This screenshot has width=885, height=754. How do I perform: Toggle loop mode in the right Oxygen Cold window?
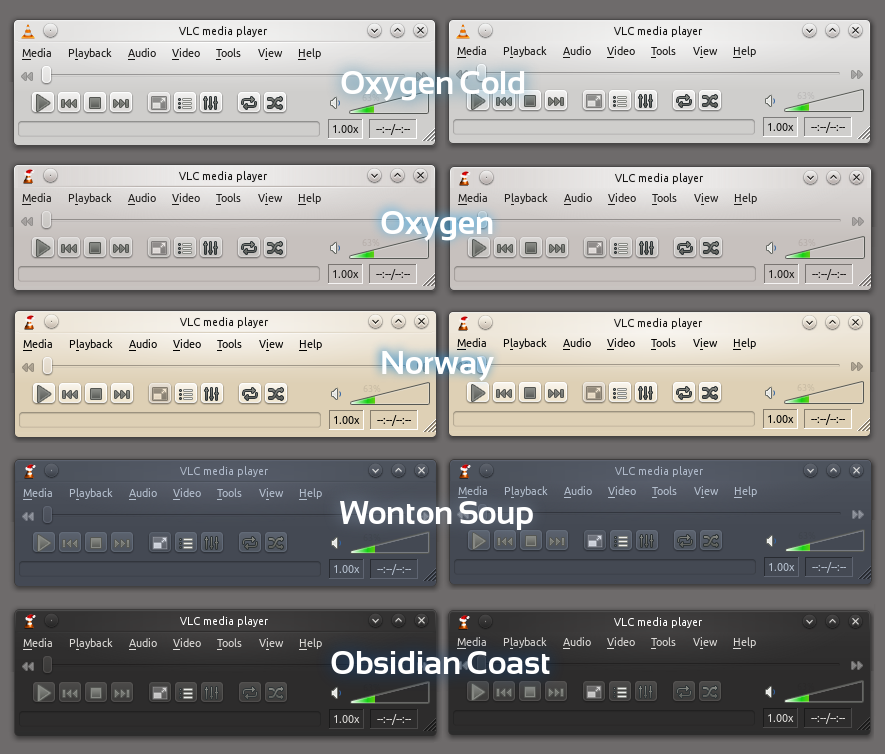pos(684,101)
